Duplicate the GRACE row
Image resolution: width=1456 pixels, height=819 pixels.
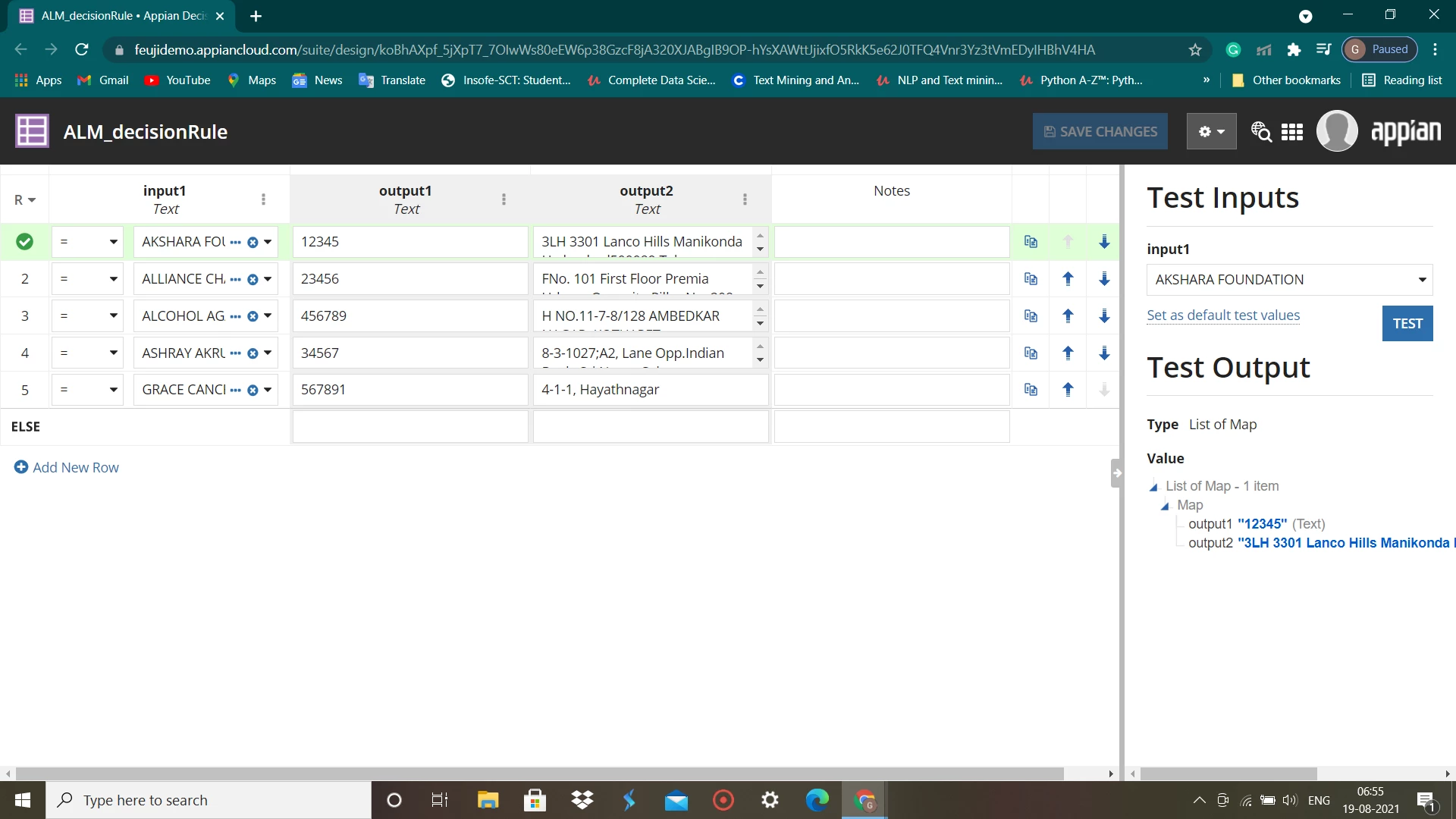[1031, 390]
